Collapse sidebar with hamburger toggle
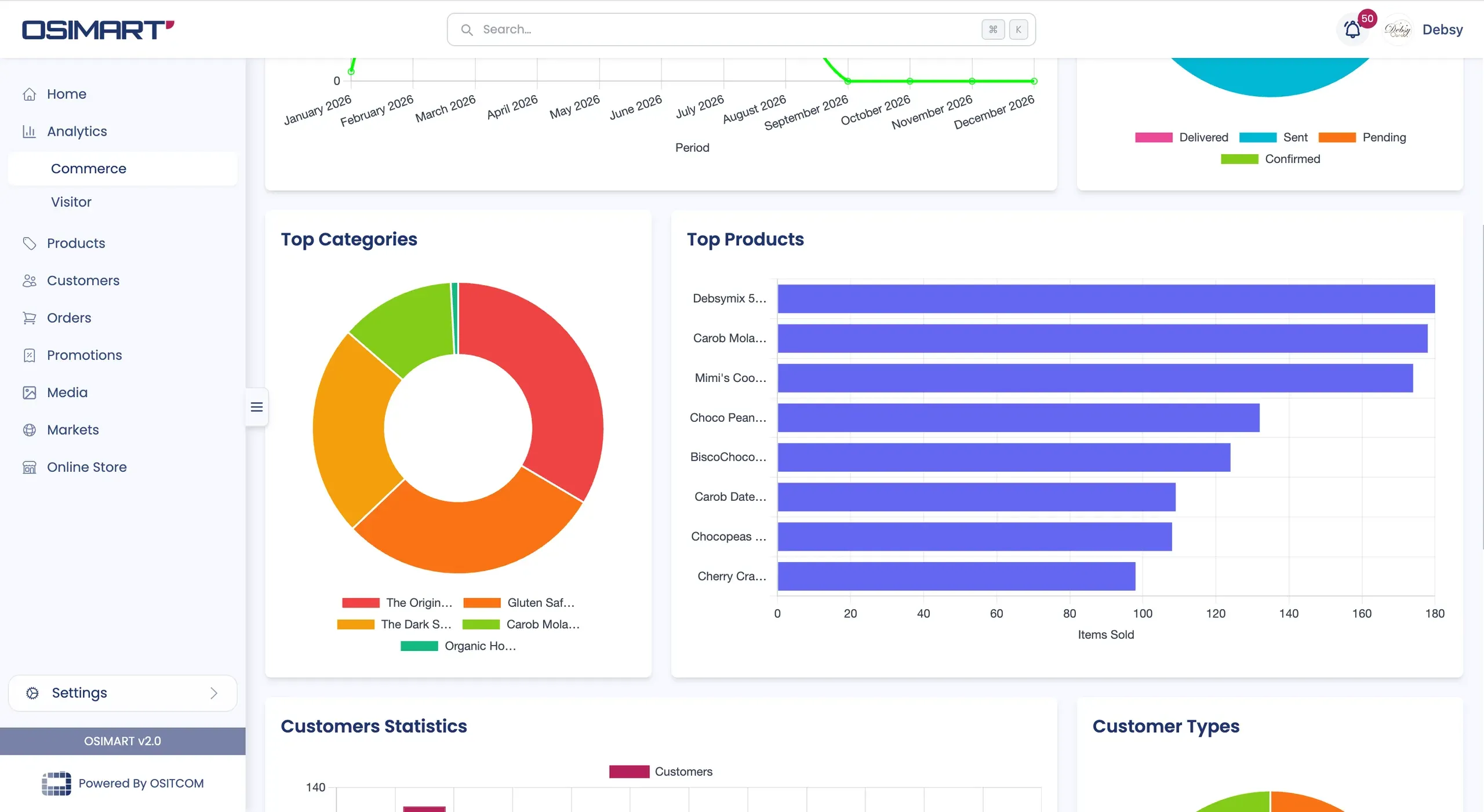The height and width of the screenshot is (812, 1484). (x=257, y=407)
